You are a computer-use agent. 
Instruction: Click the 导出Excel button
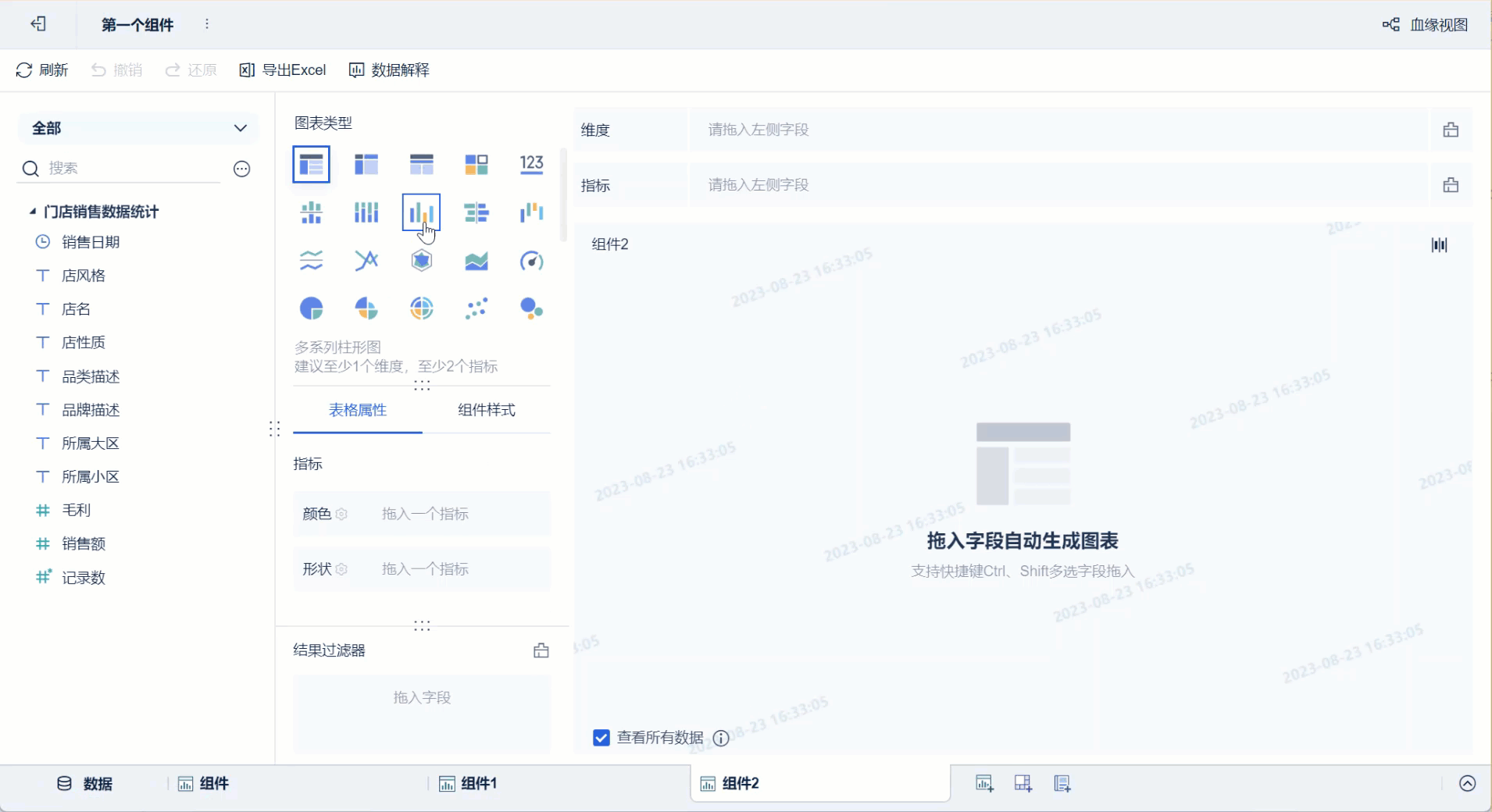coord(282,70)
